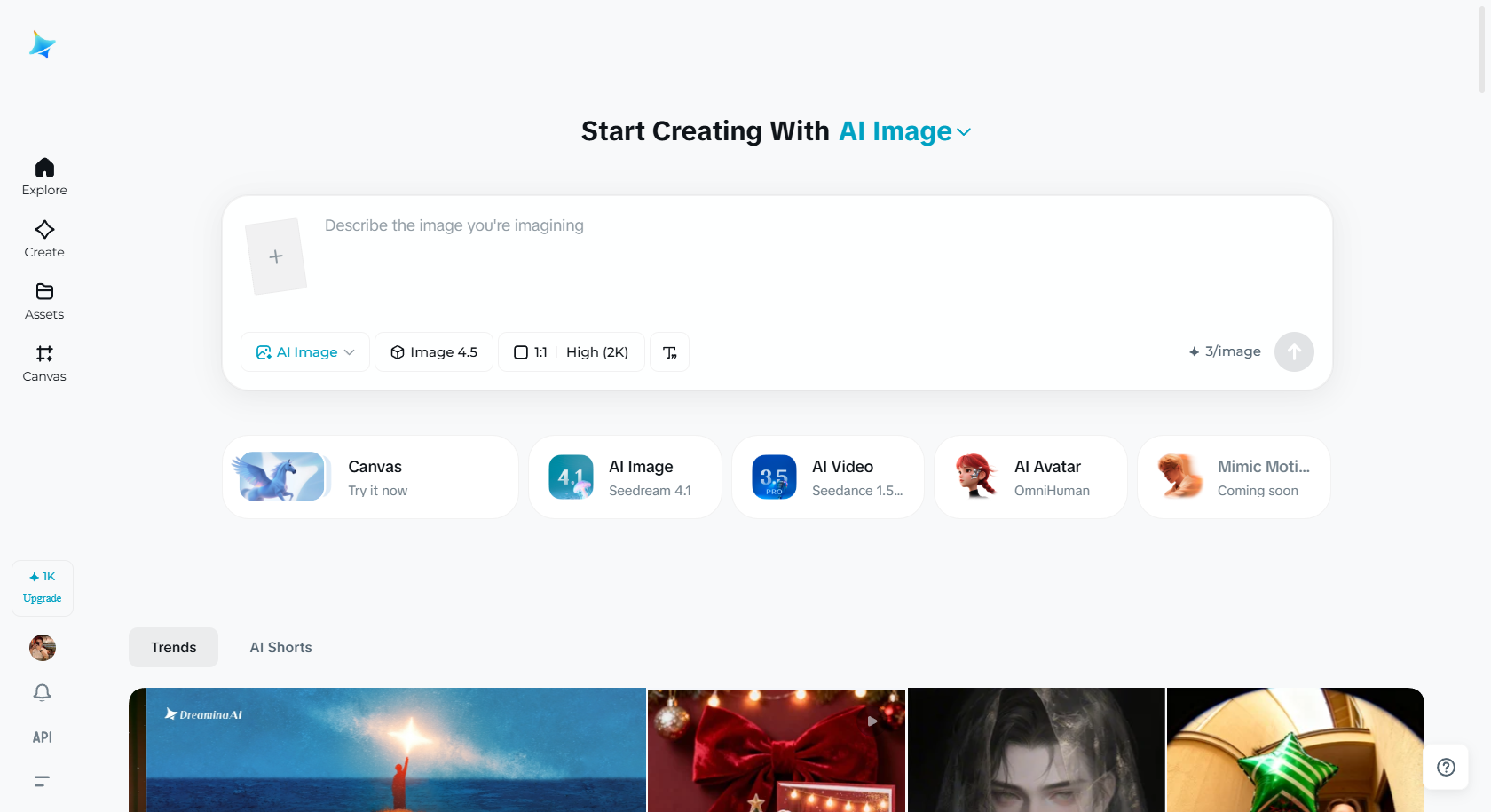This screenshot has width=1491, height=812.
Task: Open the help question mark icon
Action: (x=1446, y=768)
